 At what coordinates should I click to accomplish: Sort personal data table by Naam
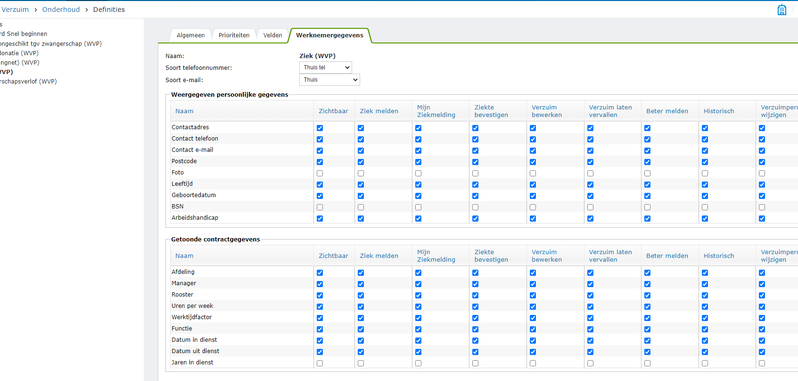click(184, 111)
